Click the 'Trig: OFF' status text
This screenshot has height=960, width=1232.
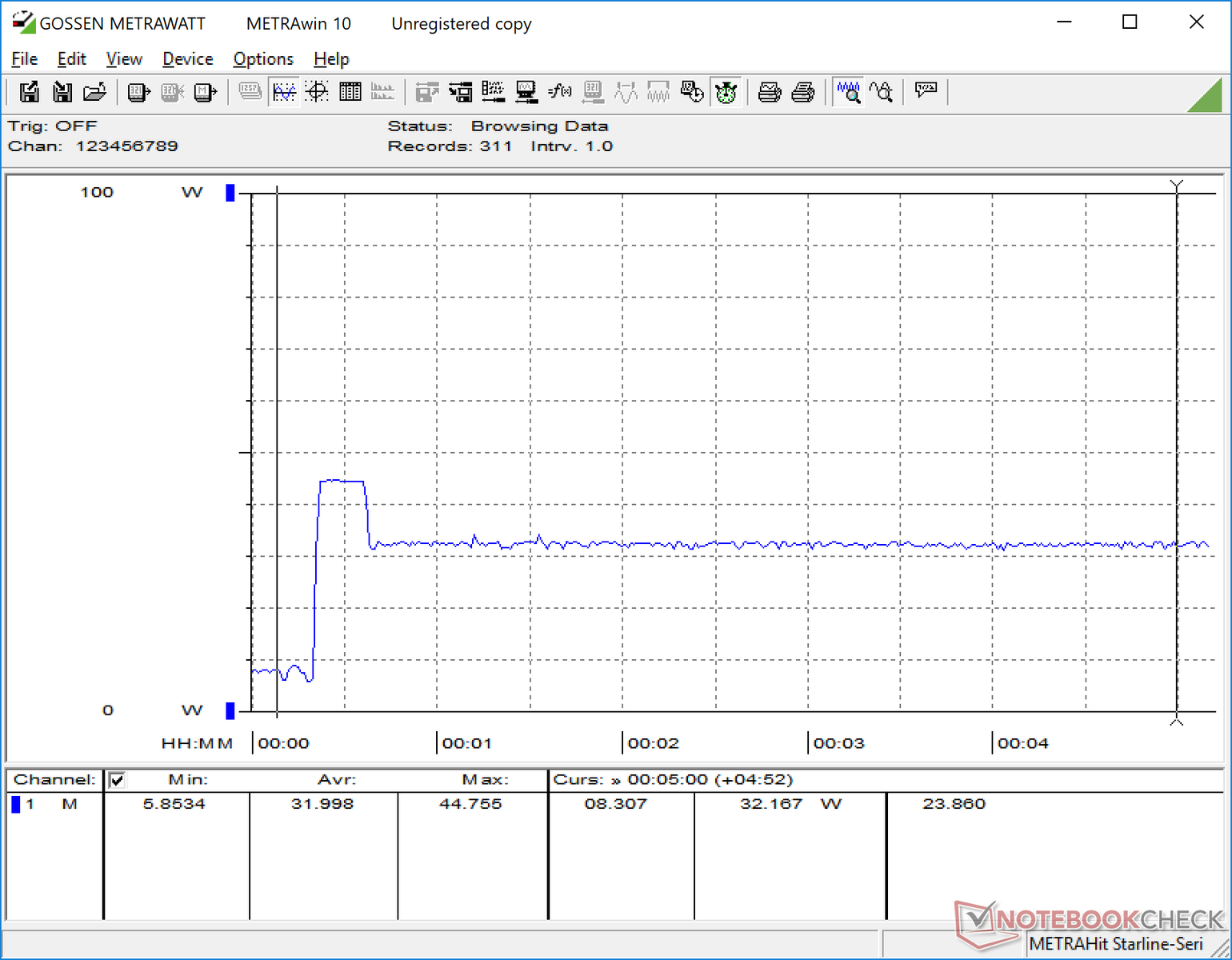click(53, 126)
